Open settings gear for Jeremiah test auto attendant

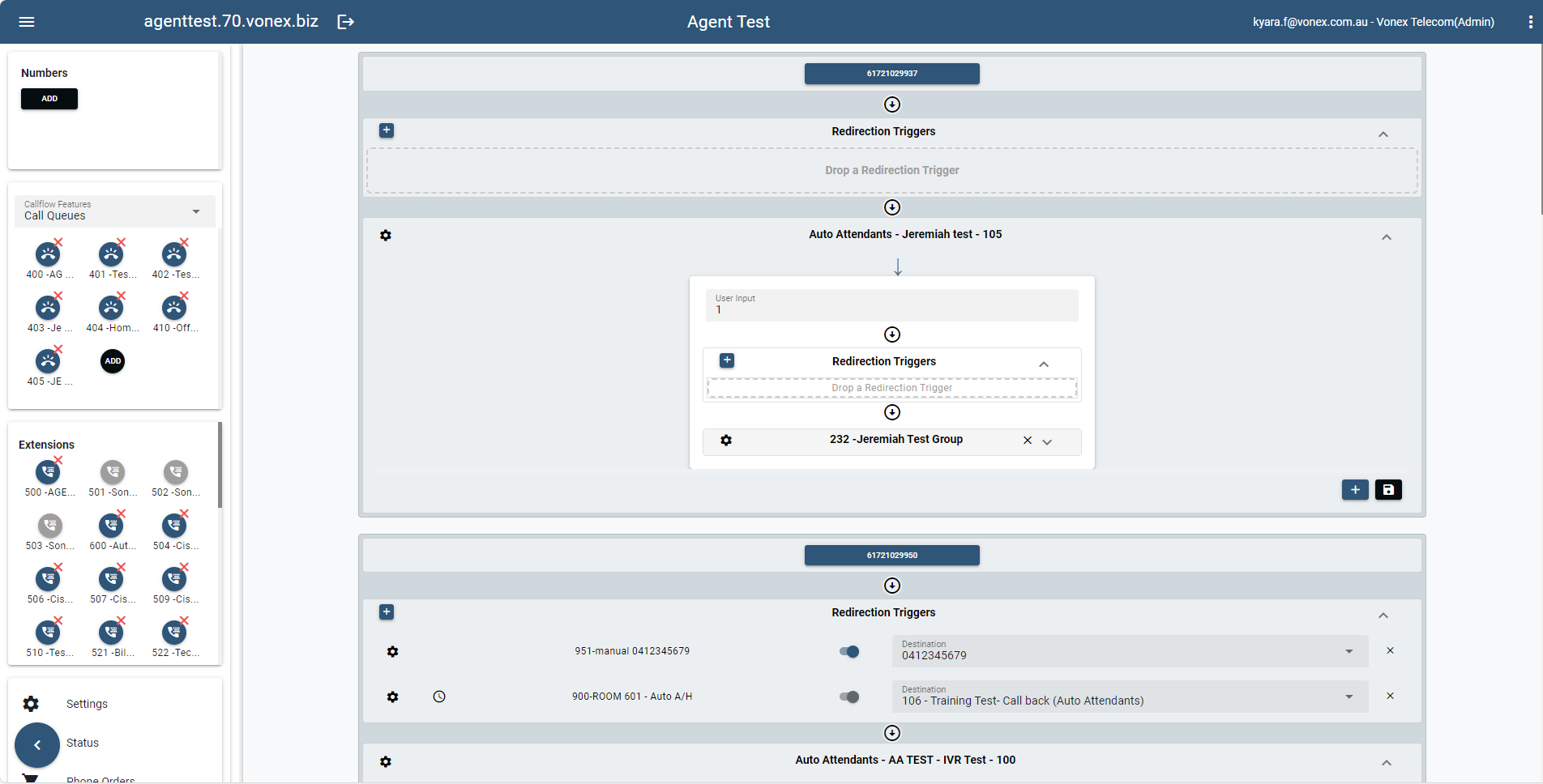coord(386,236)
